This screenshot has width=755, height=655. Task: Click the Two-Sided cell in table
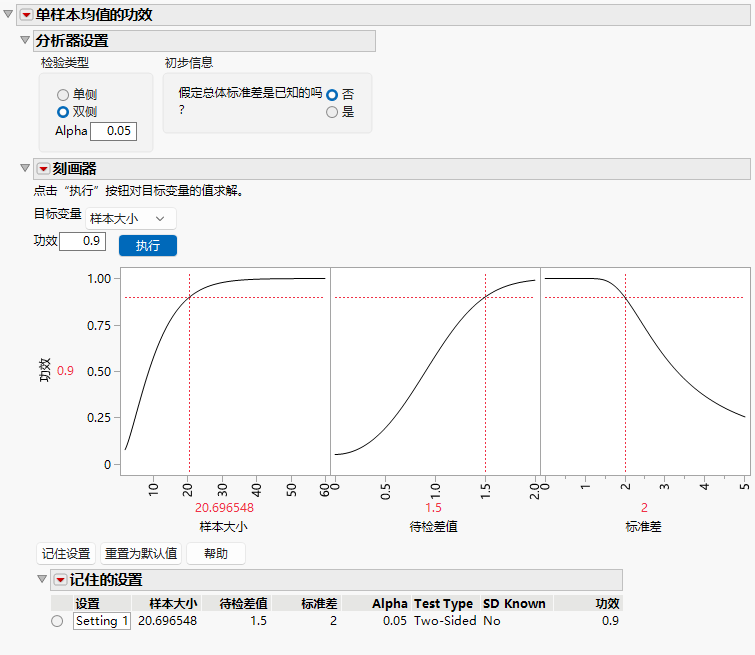pos(445,621)
